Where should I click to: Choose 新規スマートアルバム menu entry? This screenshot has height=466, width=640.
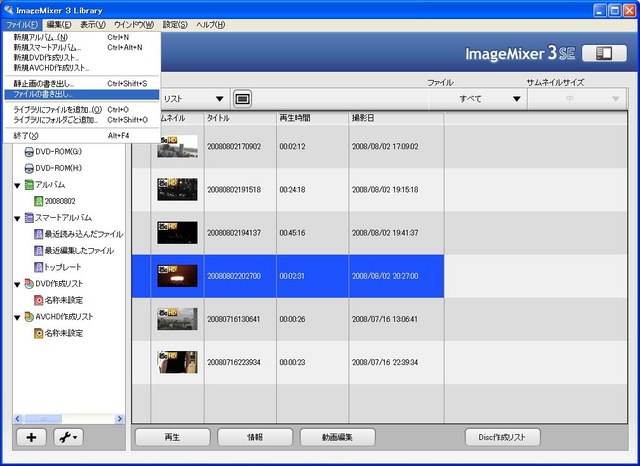pos(81,47)
